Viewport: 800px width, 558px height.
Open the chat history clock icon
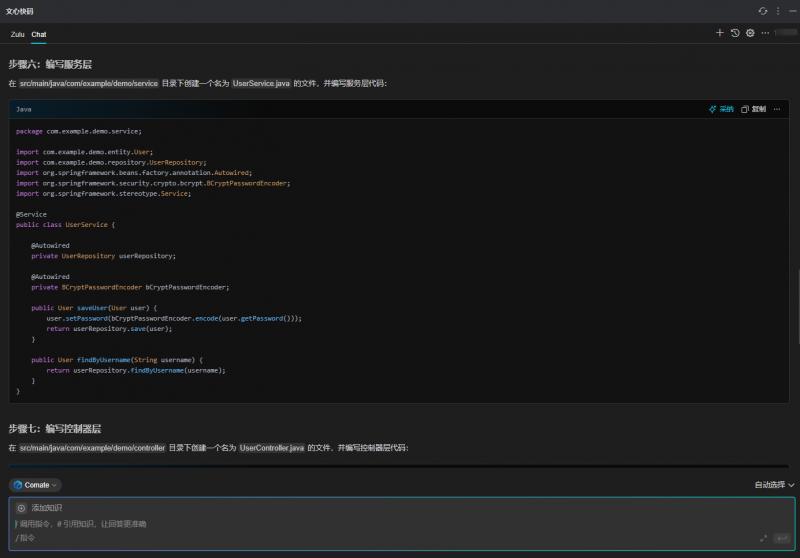(735, 33)
